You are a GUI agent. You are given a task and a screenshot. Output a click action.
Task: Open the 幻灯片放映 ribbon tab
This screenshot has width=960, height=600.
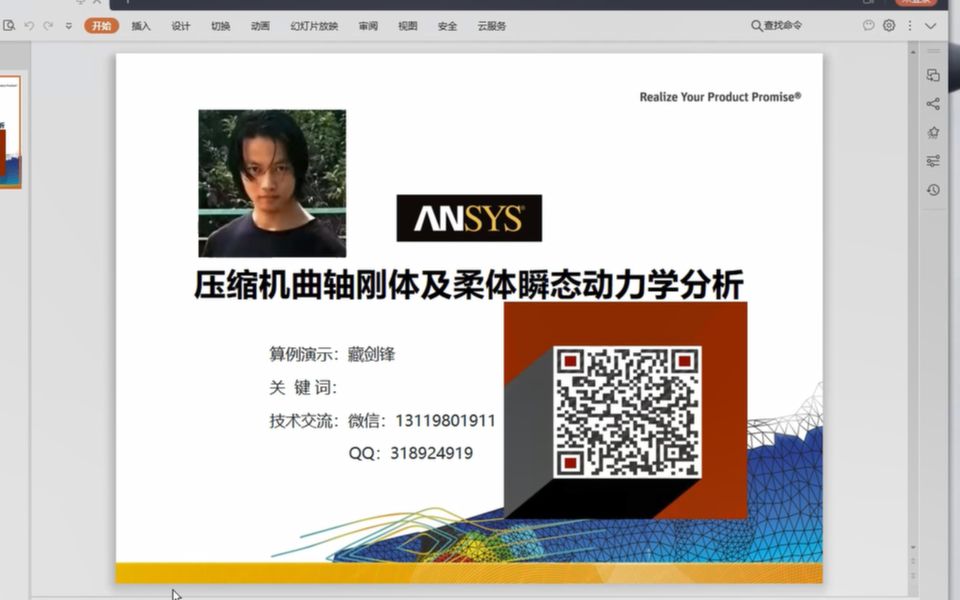(x=316, y=27)
